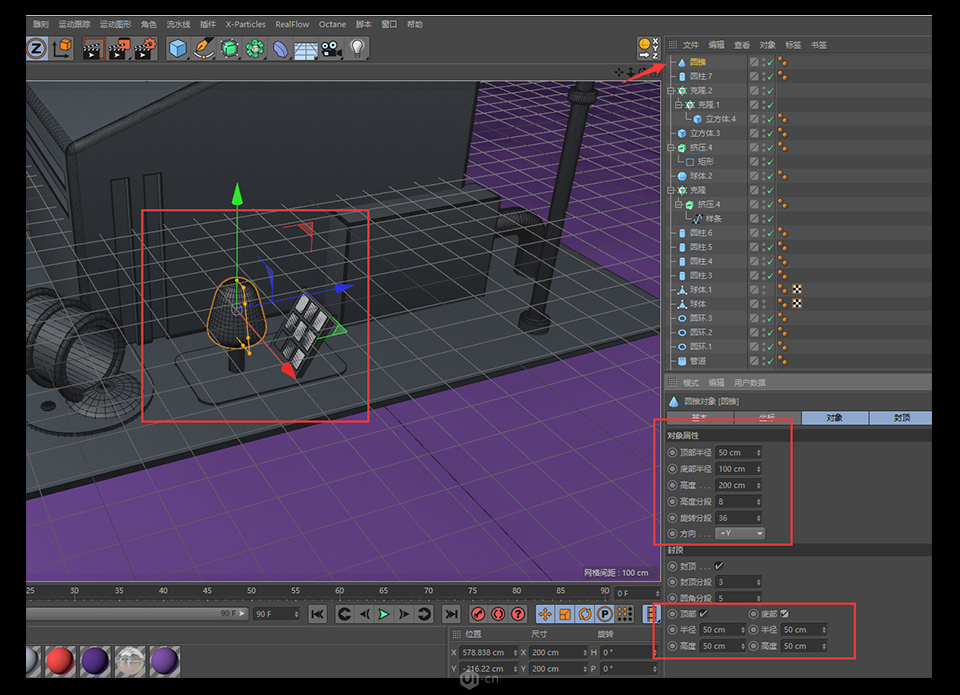Select the subdivision surface generator icon

pyautogui.click(x=228, y=48)
